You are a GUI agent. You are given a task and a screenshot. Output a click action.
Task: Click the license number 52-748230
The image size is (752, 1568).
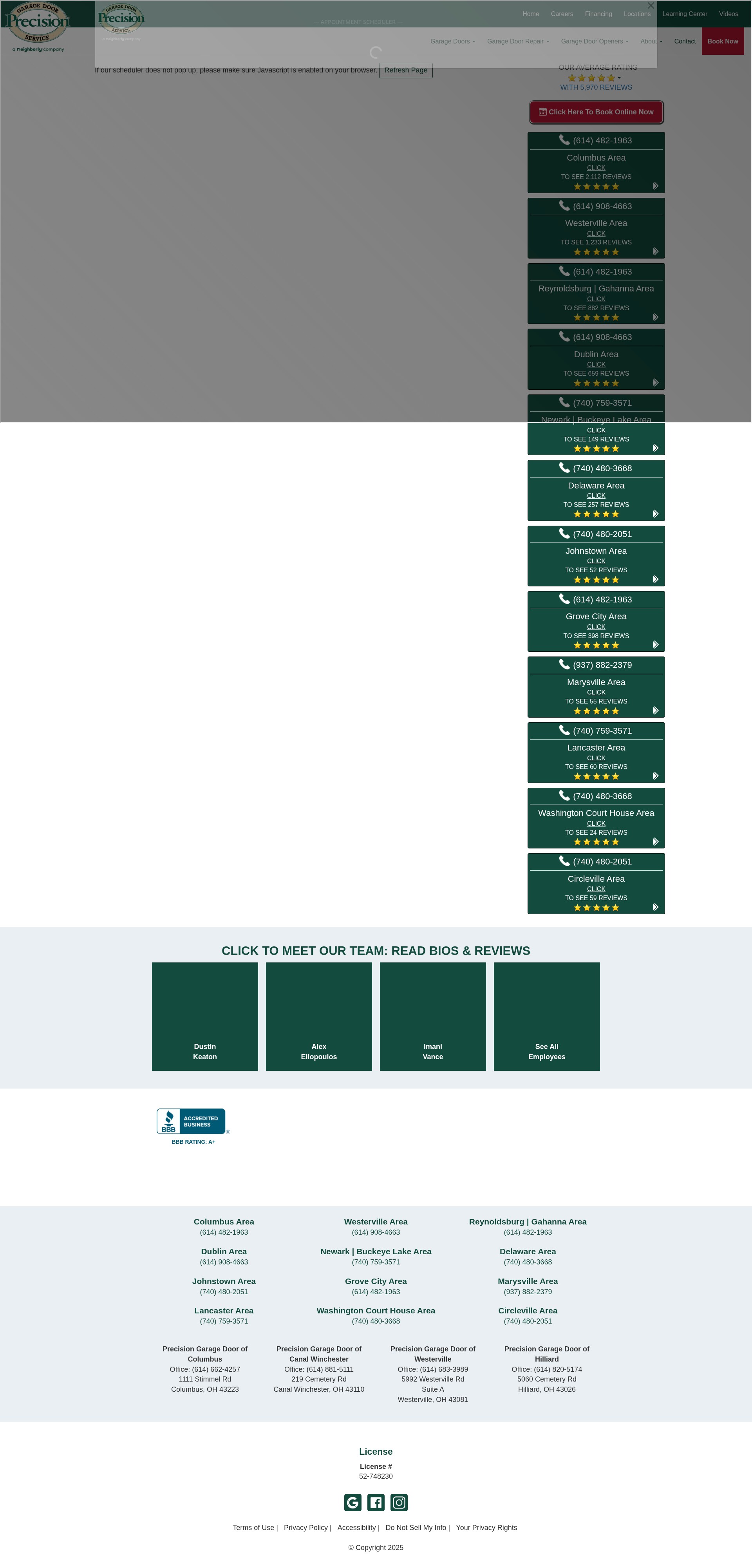[x=376, y=1477]
